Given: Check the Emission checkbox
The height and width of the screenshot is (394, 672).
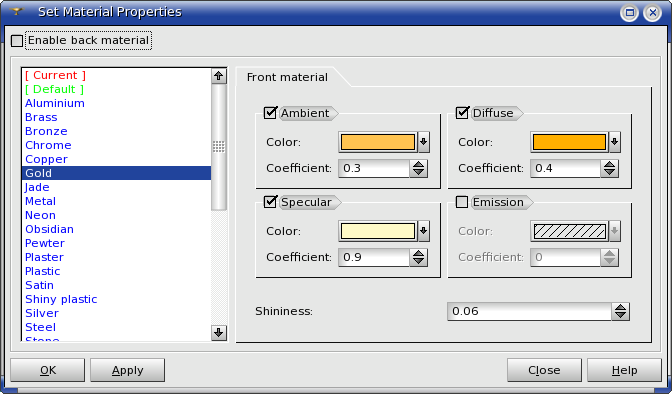Looking at the screenshot, I should [462, 202].
